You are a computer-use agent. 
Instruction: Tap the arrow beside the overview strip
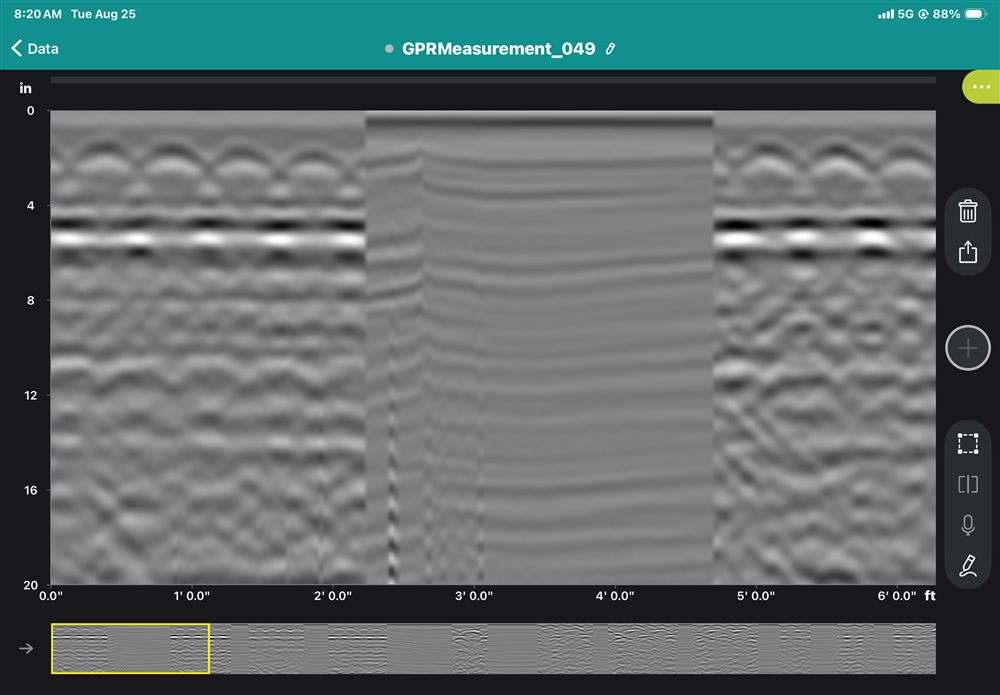(x=26, y=648)
